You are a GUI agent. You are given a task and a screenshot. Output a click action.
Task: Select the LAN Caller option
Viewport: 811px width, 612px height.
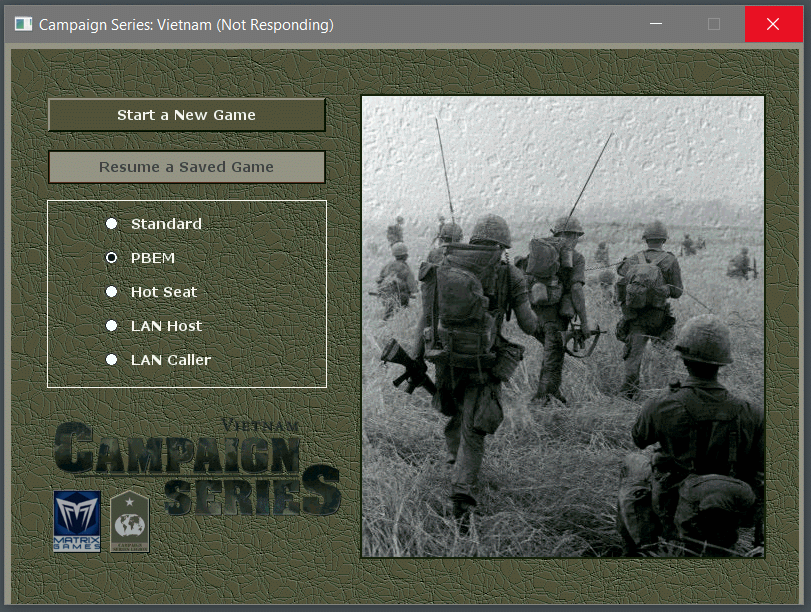click(x=111, y=360)
